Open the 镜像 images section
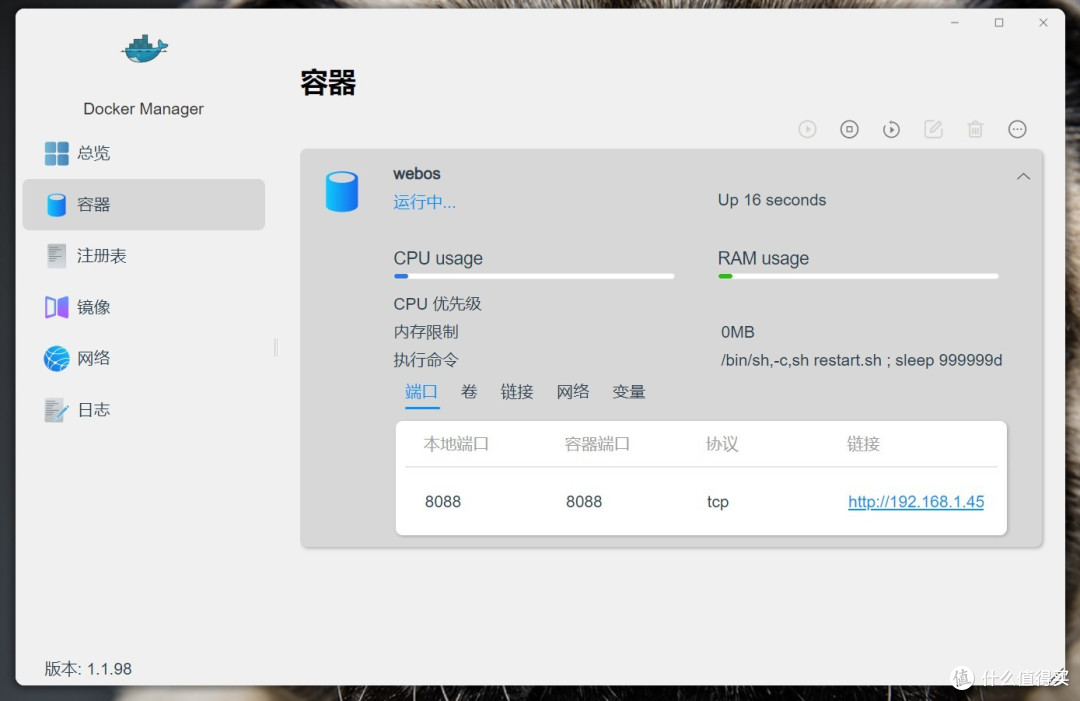The height and width of the screenshot is (701, 1080). click(95, 307)
